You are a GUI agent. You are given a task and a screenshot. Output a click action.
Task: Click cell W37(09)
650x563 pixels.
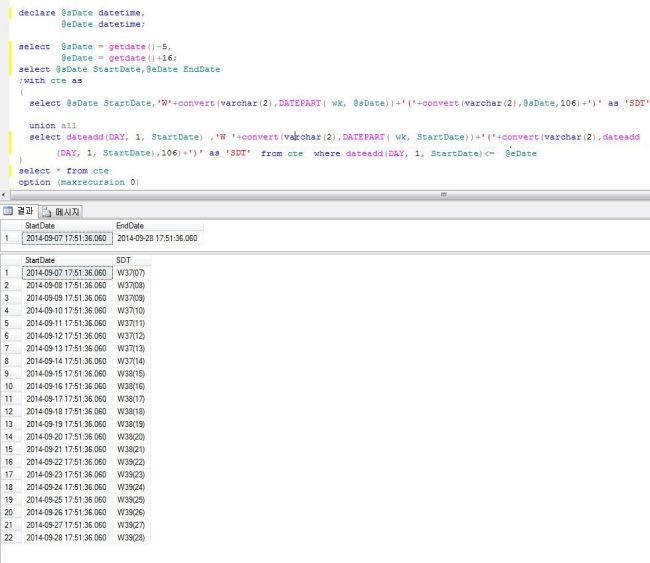pyautogui.click(x=132, y=298)
